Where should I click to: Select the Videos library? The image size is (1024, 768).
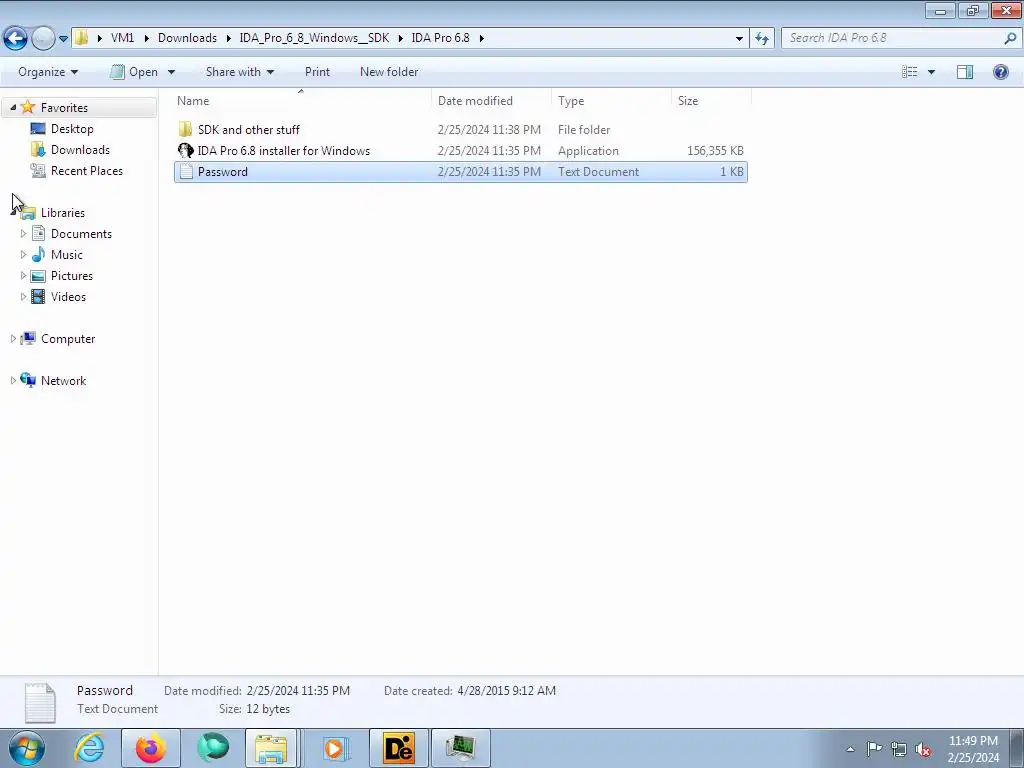coord(69,296)
